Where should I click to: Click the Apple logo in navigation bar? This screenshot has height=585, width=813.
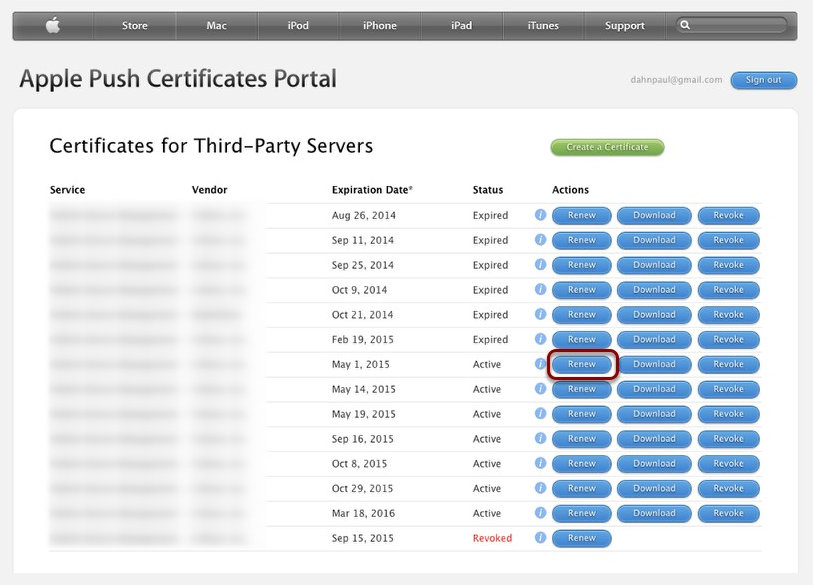click(53, 25)
